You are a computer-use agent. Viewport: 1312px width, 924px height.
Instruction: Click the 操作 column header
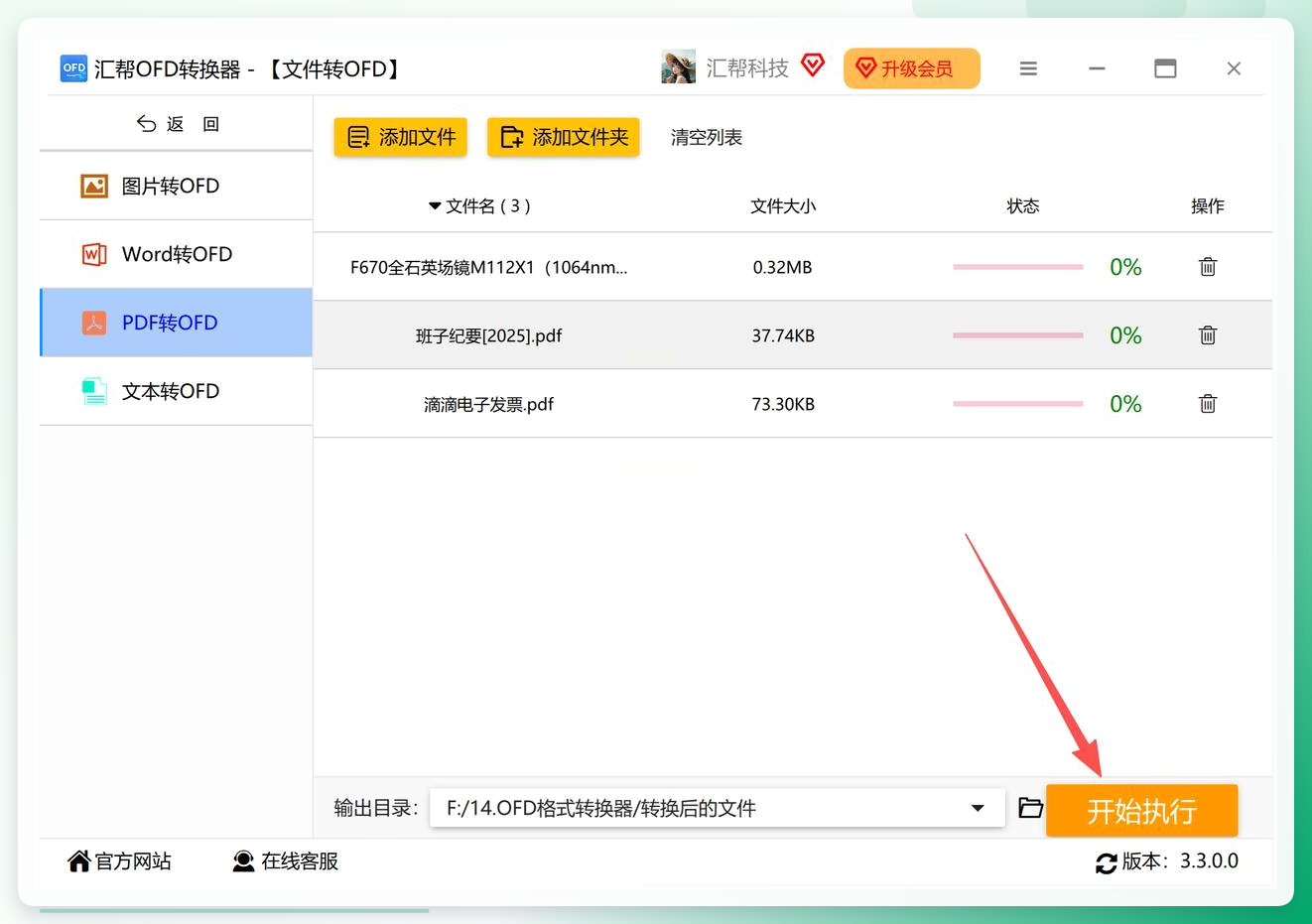tap(1208, 205)
